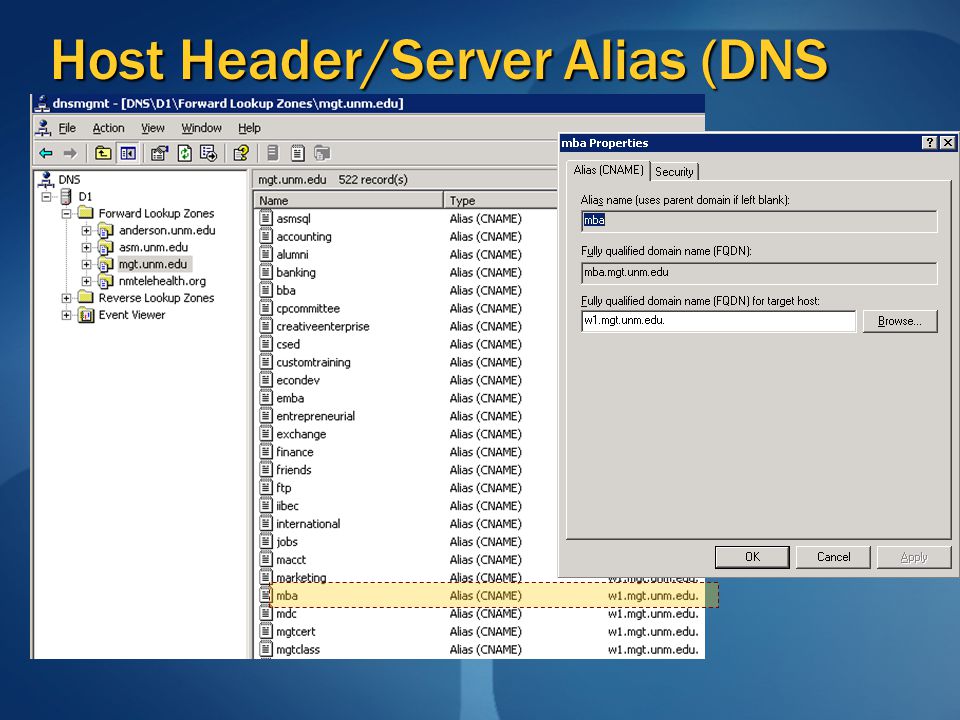
Task: Click the Browse... button
Action: (x=899, y=321)
